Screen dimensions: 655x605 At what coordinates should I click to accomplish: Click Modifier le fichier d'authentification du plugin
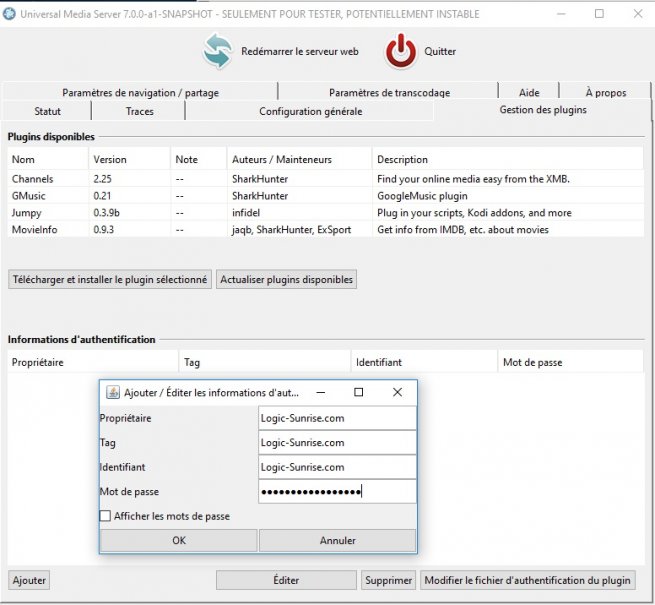527,580
